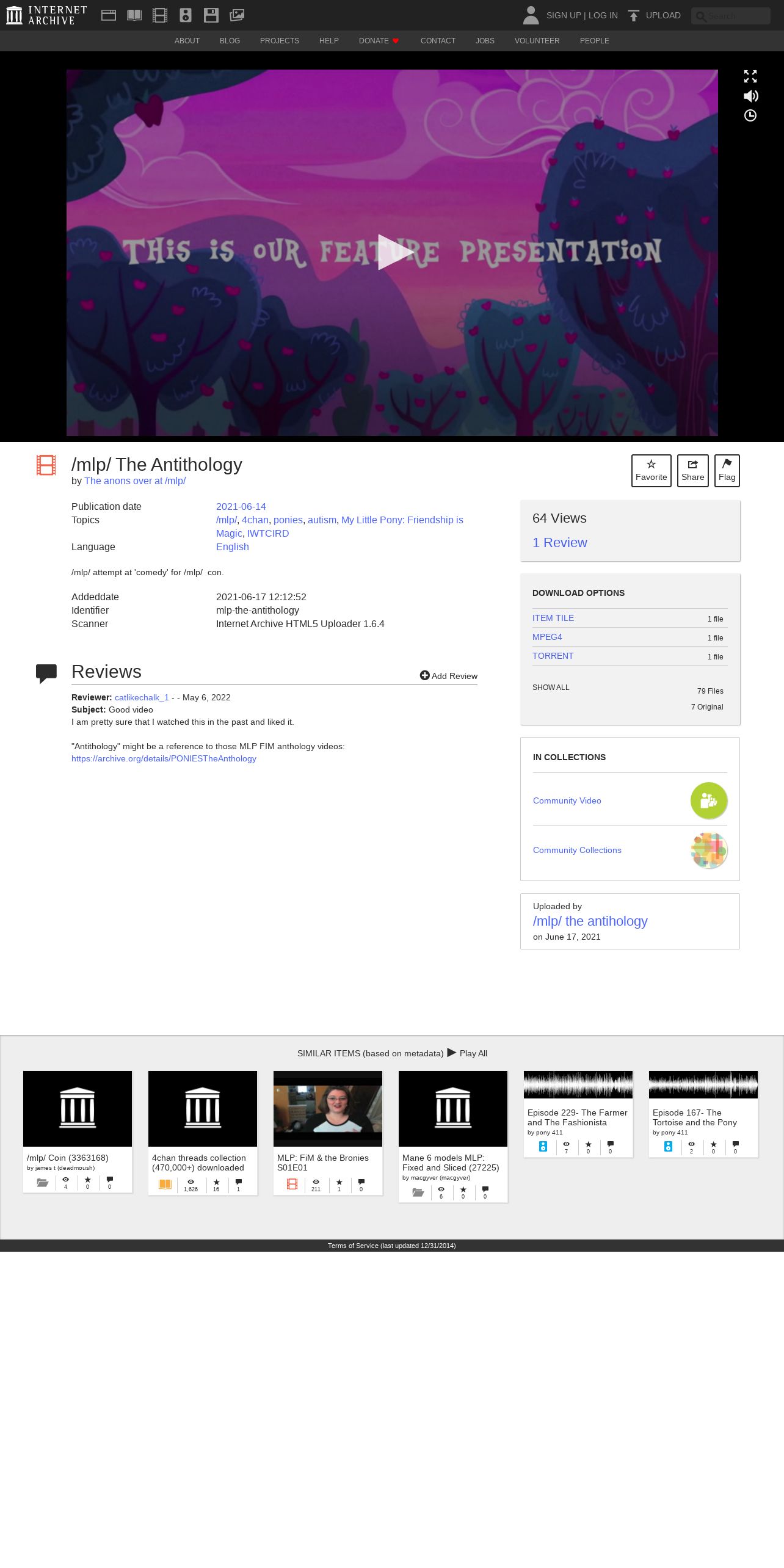Favorite this item with the star button
Screen dimensions: 784x1568
point(652,471)
